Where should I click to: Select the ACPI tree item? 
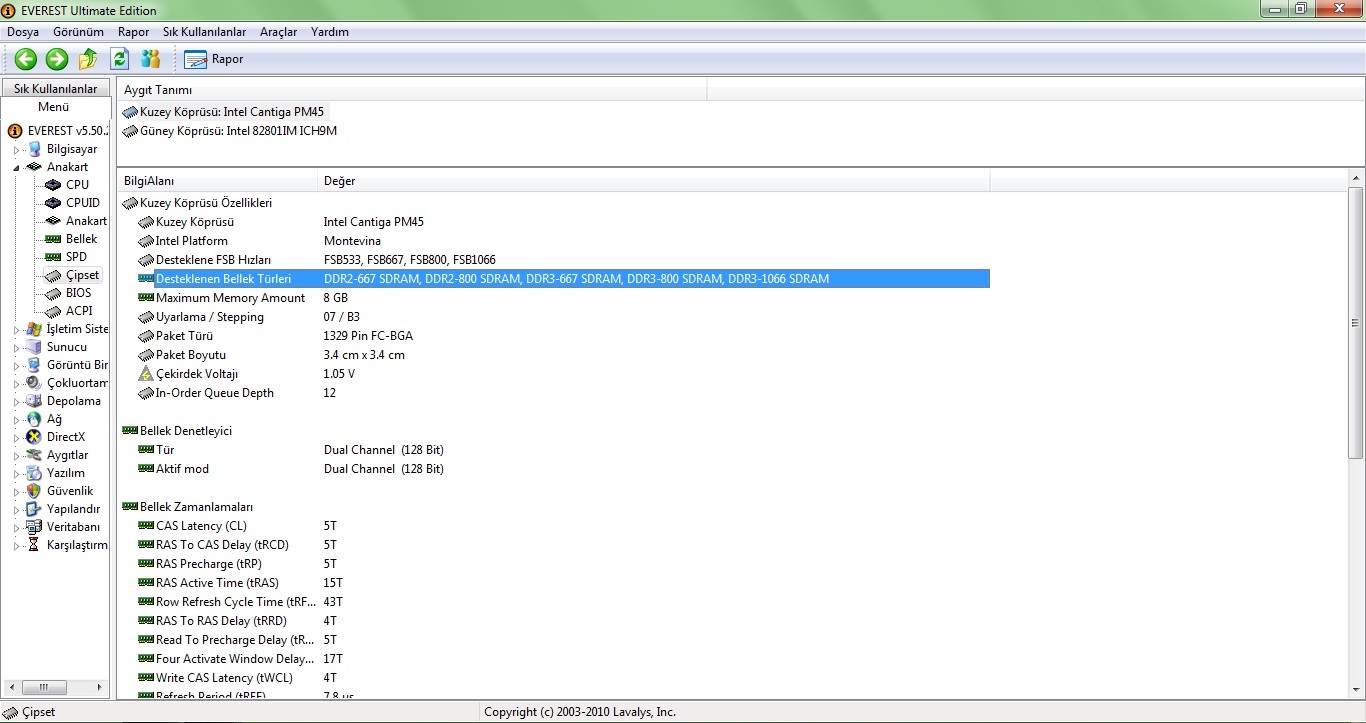pyautogui.click(x=79, y=311)
